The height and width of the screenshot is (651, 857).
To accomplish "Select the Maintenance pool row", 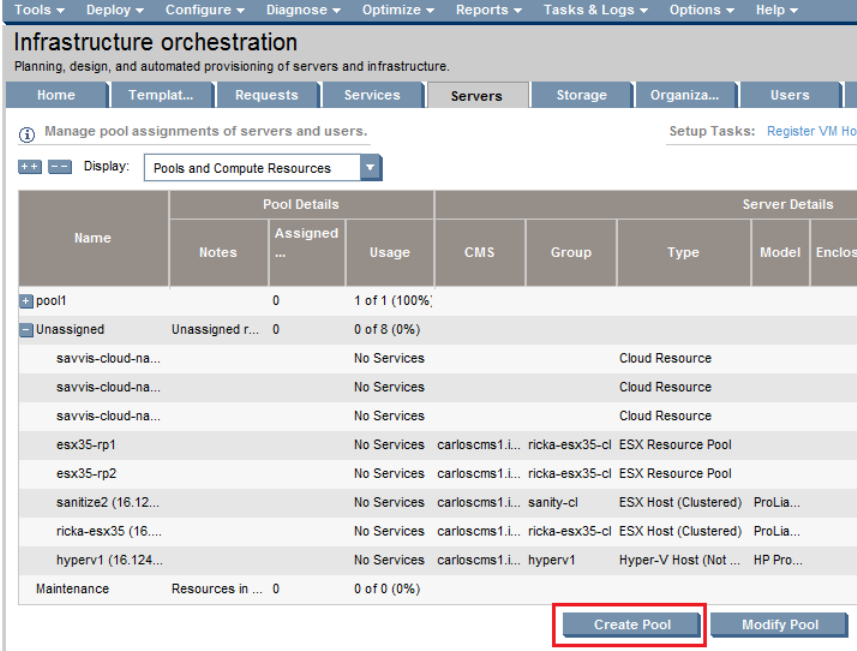I will click(72, 589).
